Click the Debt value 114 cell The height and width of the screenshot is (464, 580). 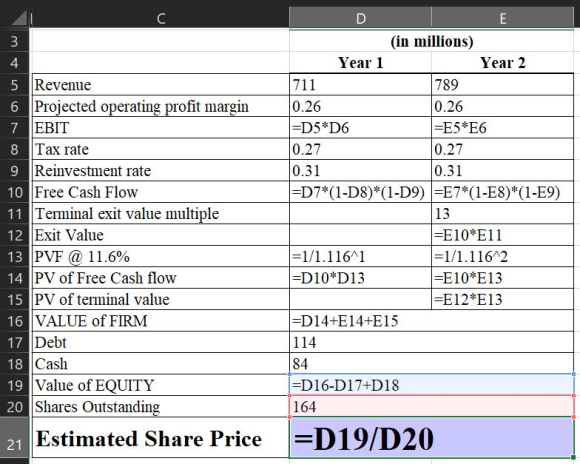432,342
